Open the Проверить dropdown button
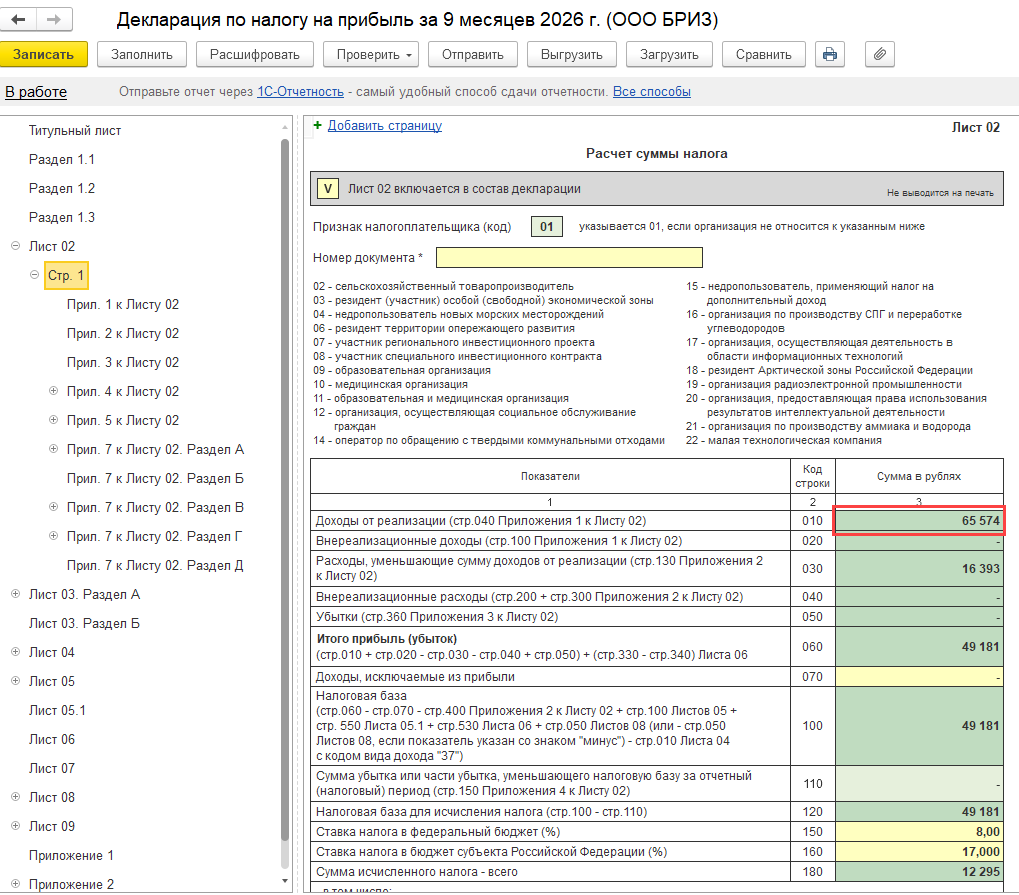1019x895 pixels. point(370,55)
